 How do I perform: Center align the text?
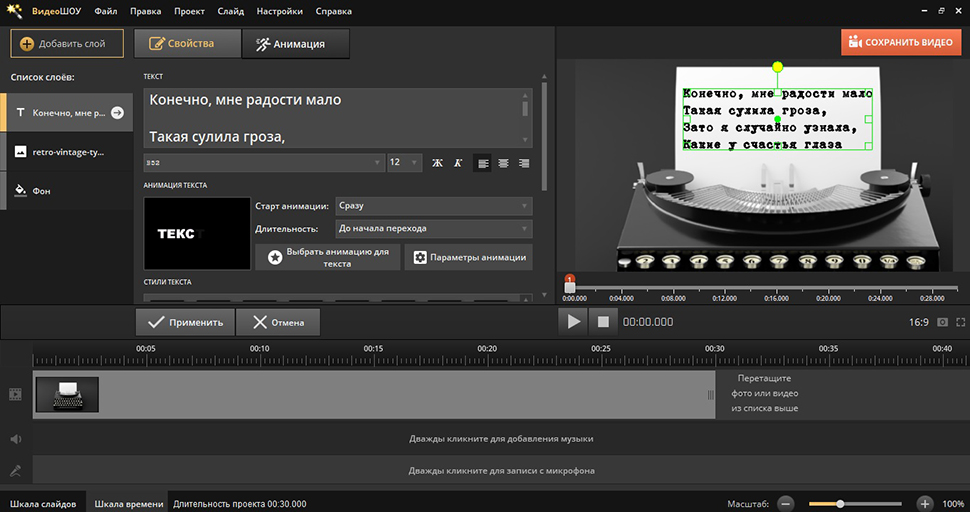coord(504,163)
